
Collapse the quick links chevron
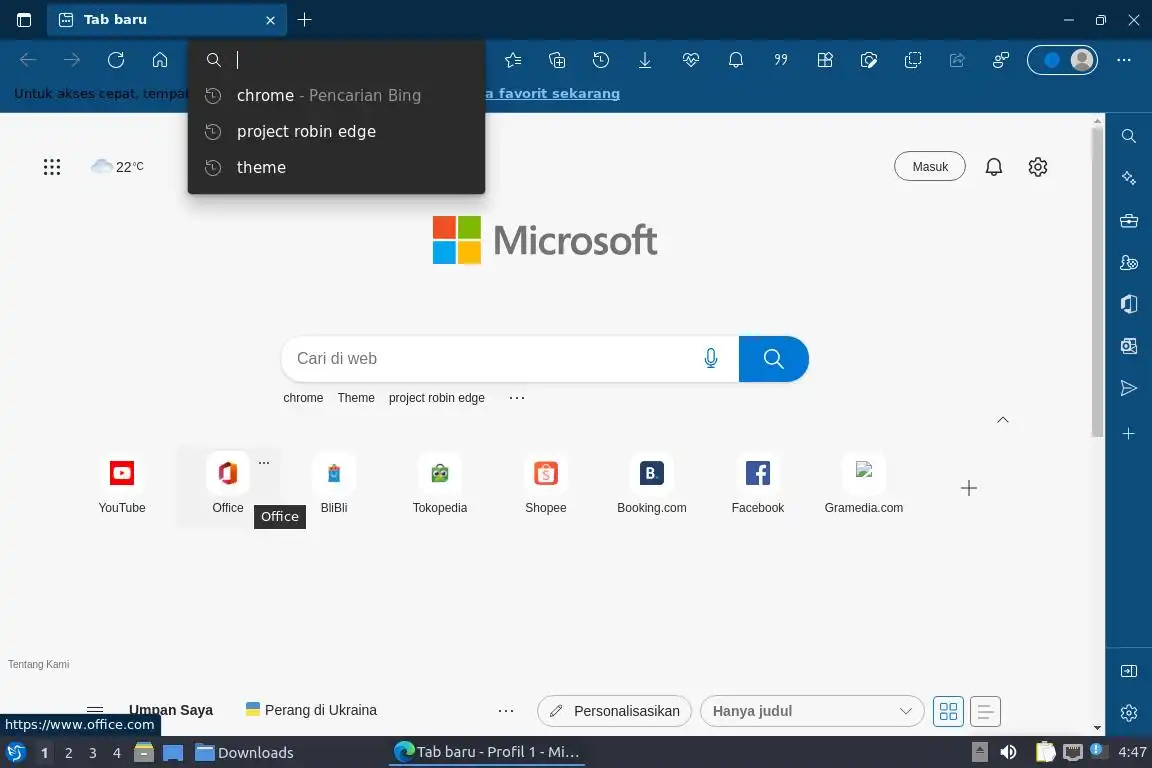(x=1003, y=420)
